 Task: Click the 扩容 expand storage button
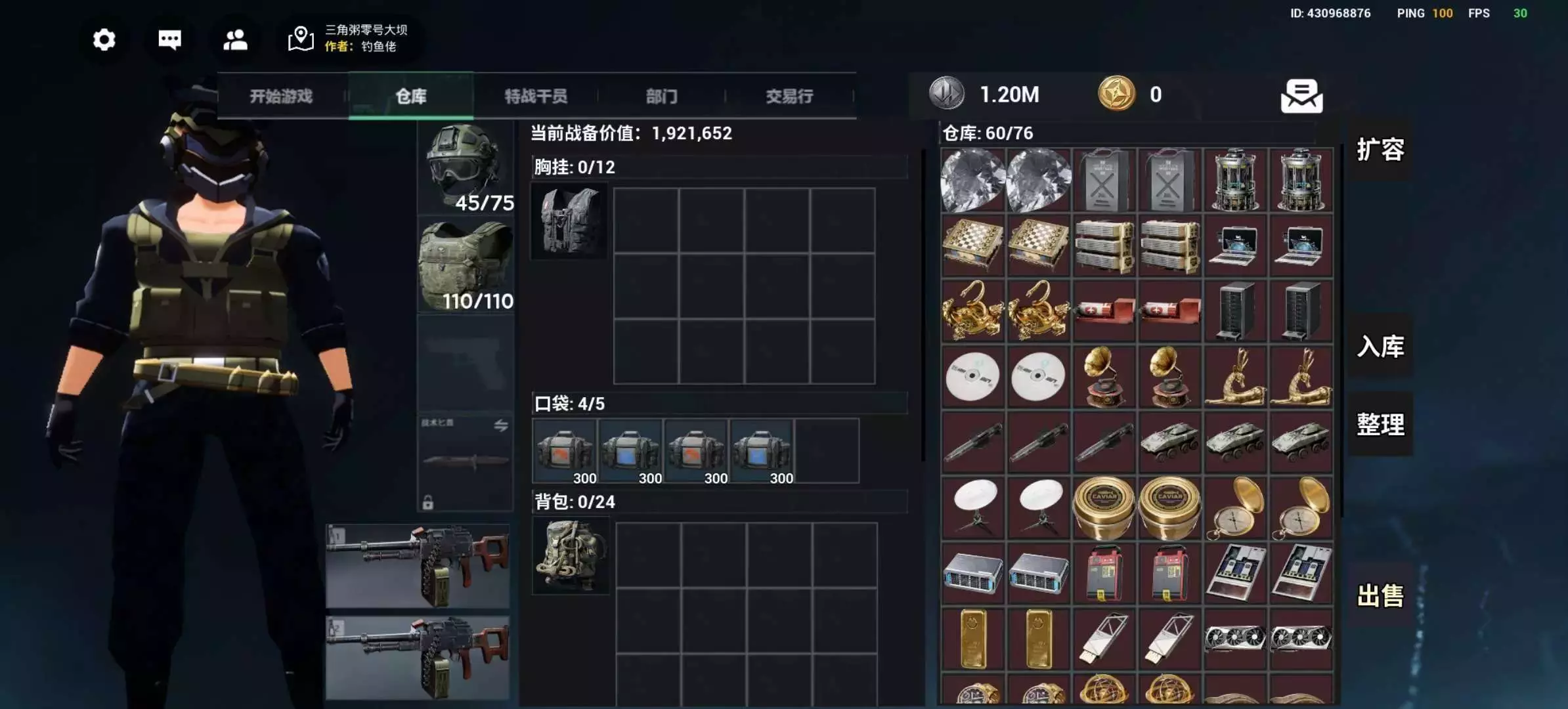click(x=1380, y=150)
